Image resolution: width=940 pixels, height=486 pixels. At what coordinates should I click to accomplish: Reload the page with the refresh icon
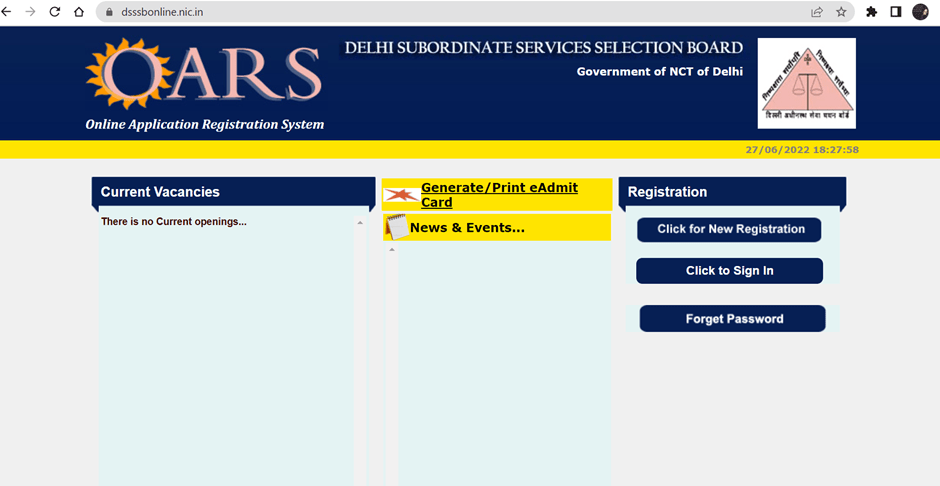[54, 12]
